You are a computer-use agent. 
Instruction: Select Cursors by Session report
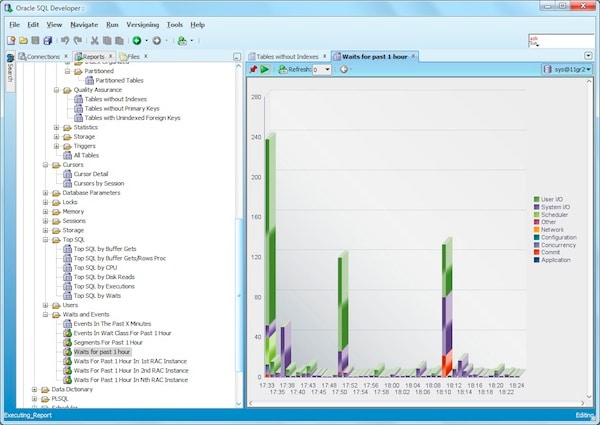click(x=99, y=184)
